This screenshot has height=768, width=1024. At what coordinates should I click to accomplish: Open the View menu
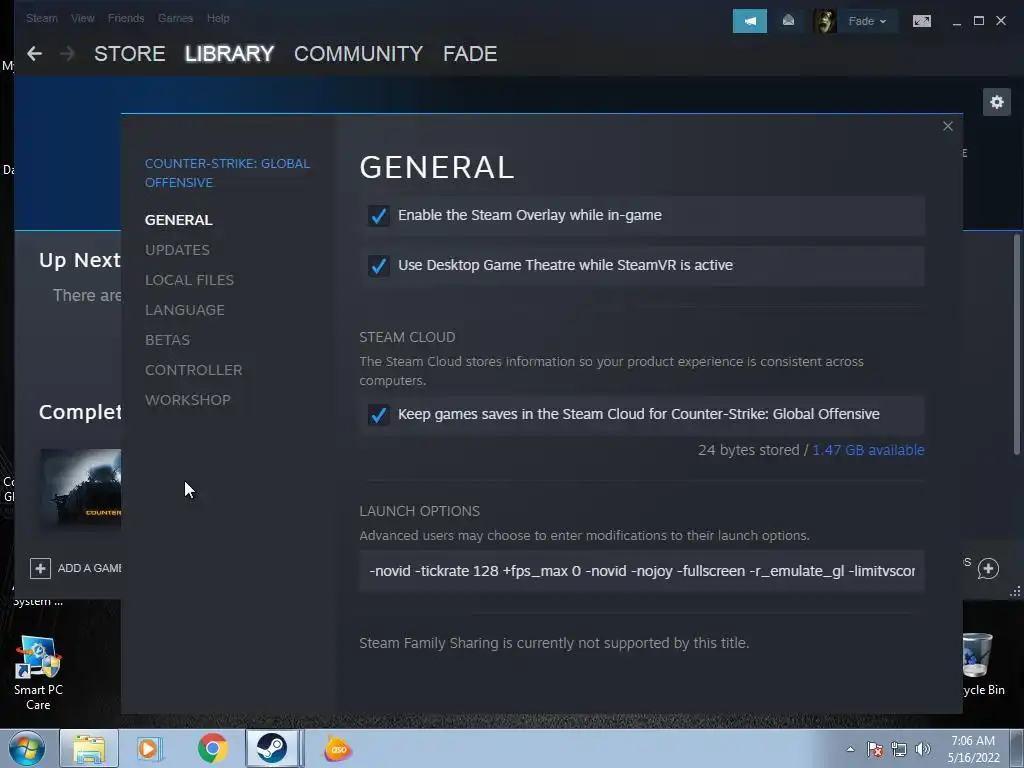(x=82, y=18)
